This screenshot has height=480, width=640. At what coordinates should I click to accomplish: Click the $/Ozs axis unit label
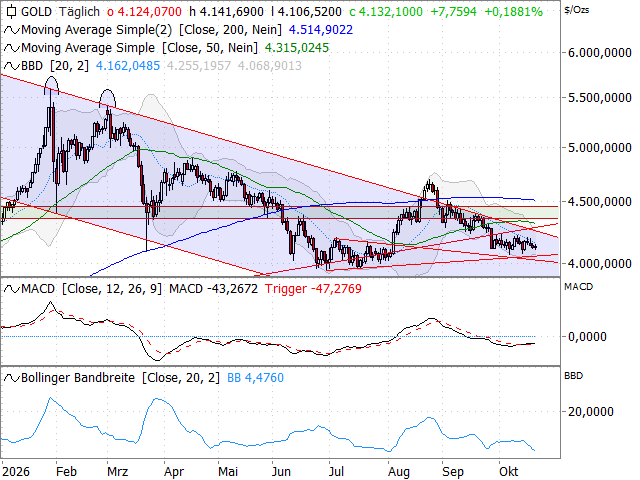click(x=576, y=9)
